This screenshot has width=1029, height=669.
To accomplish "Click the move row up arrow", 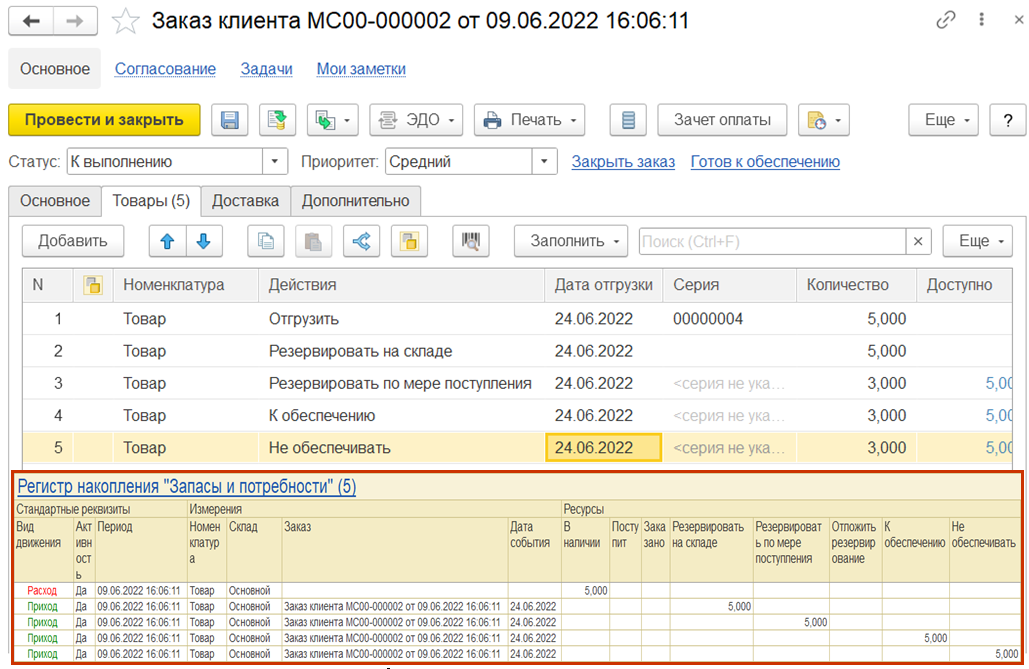I will click(x=166, y=241).
